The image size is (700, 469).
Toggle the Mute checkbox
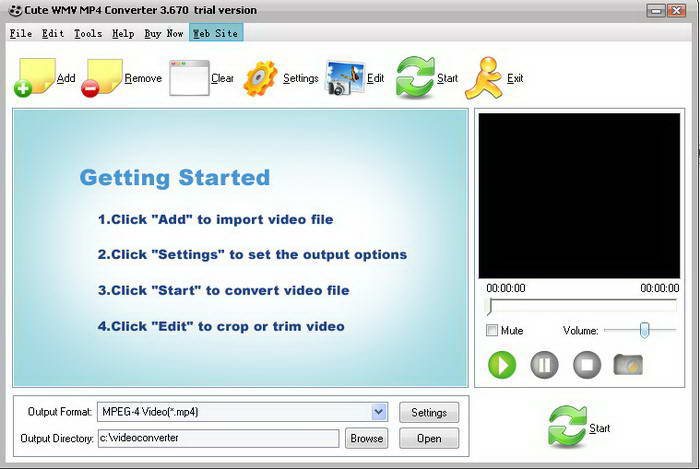tap(492, 330)
